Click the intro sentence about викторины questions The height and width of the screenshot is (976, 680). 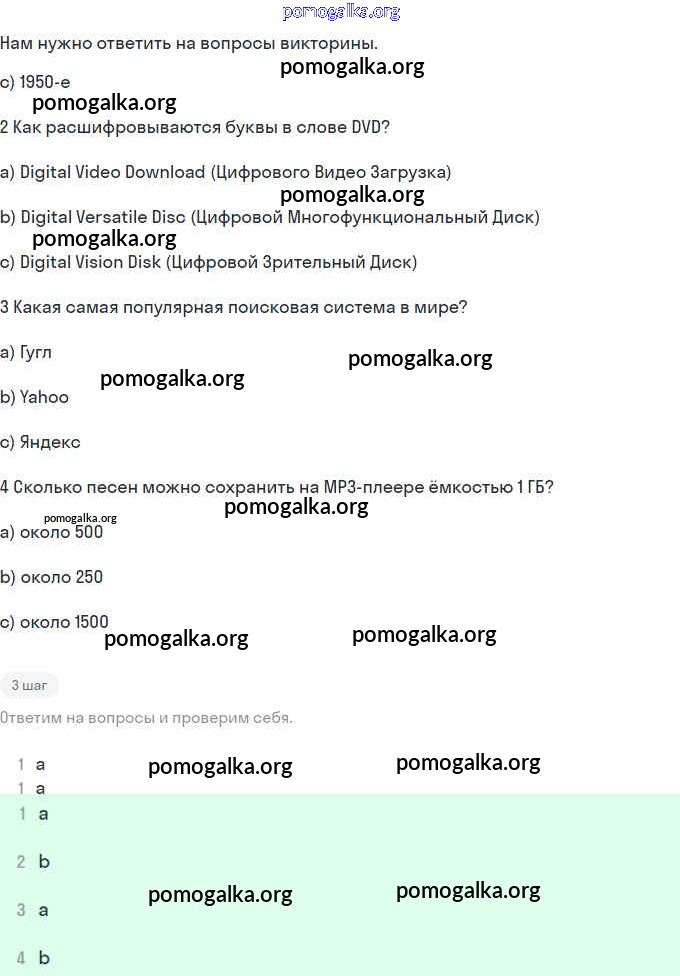click(189, 44)
